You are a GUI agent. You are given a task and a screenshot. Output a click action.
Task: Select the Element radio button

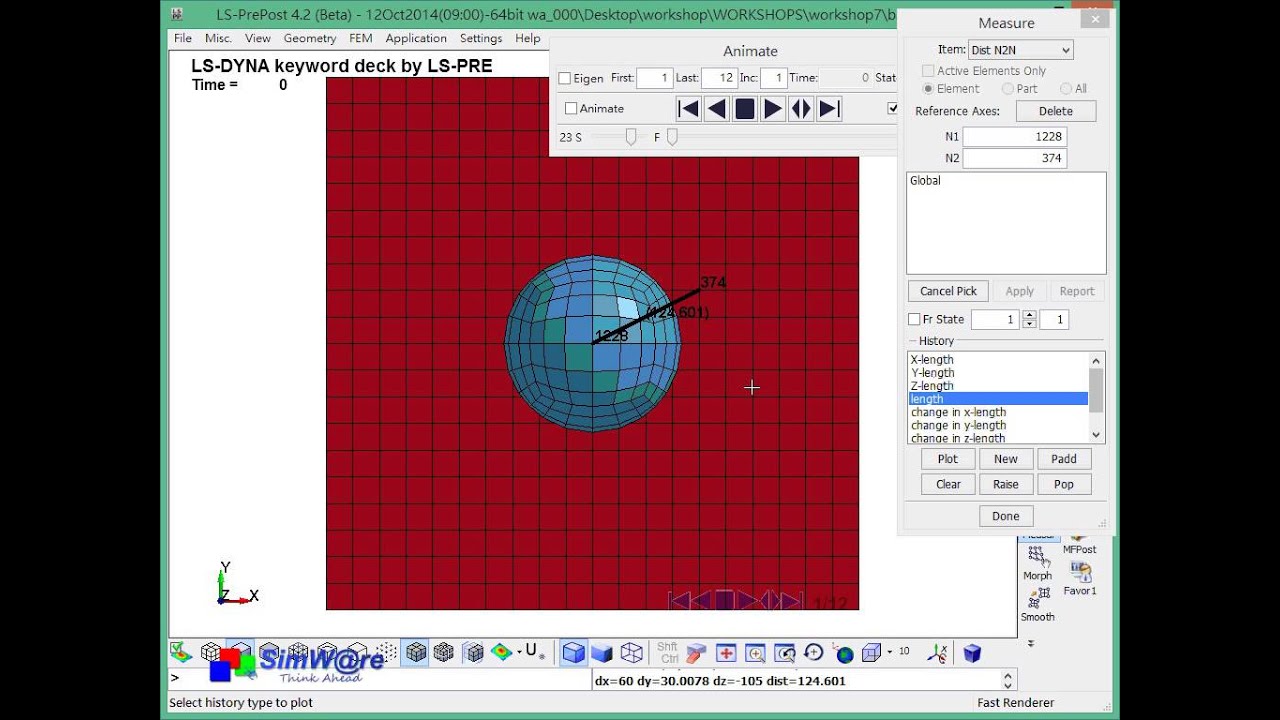928,89
